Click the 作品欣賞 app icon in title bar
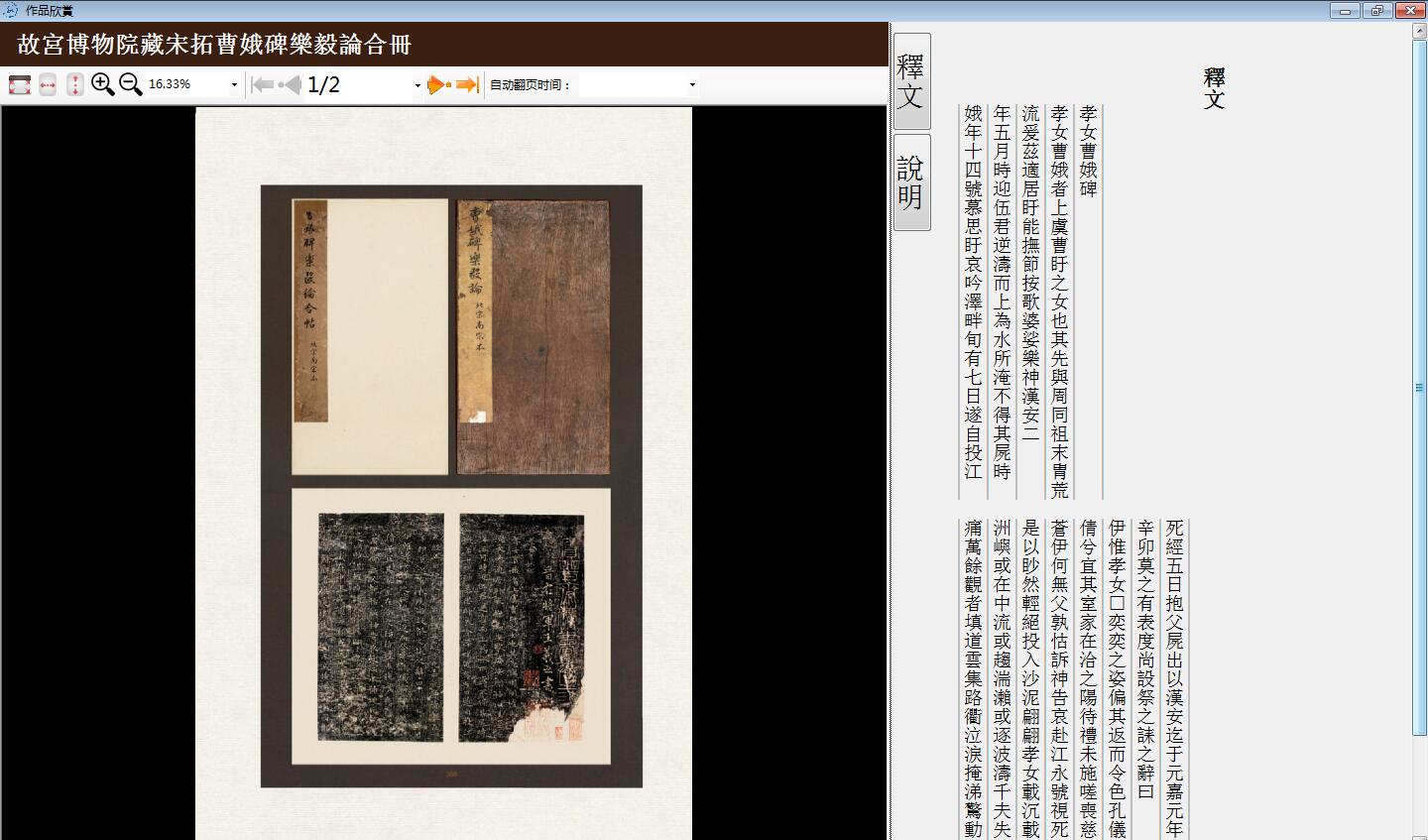1428x840 pixels. pos(11,10)
